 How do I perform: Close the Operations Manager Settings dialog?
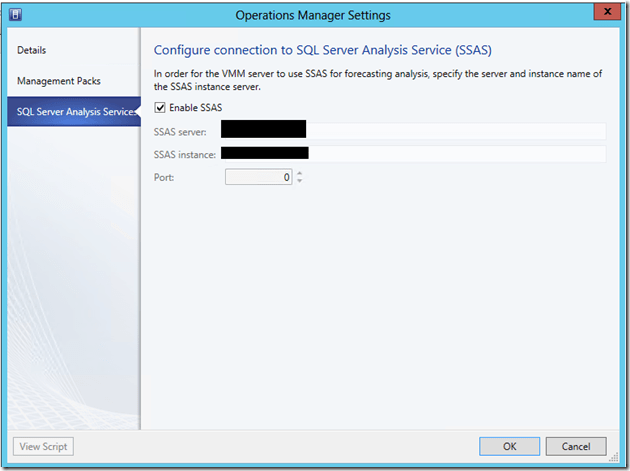(604, 13)
